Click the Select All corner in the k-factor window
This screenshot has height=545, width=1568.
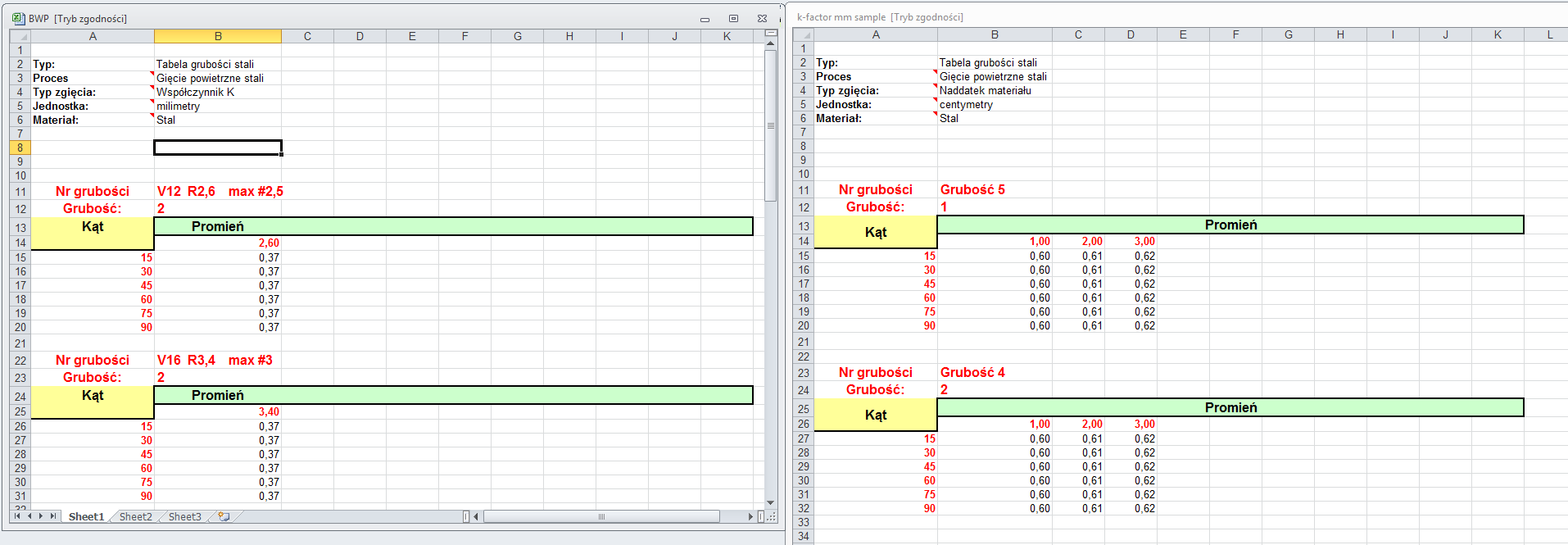[x=804, y=34]
